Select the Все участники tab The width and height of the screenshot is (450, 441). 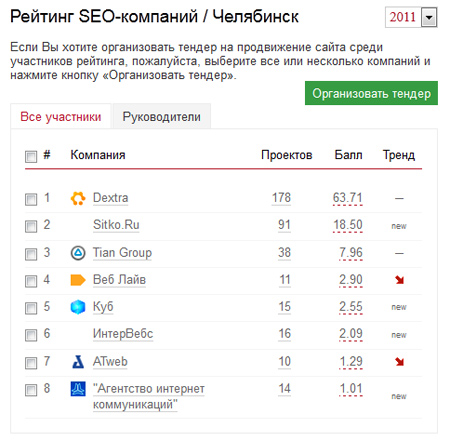coord(61,116)
